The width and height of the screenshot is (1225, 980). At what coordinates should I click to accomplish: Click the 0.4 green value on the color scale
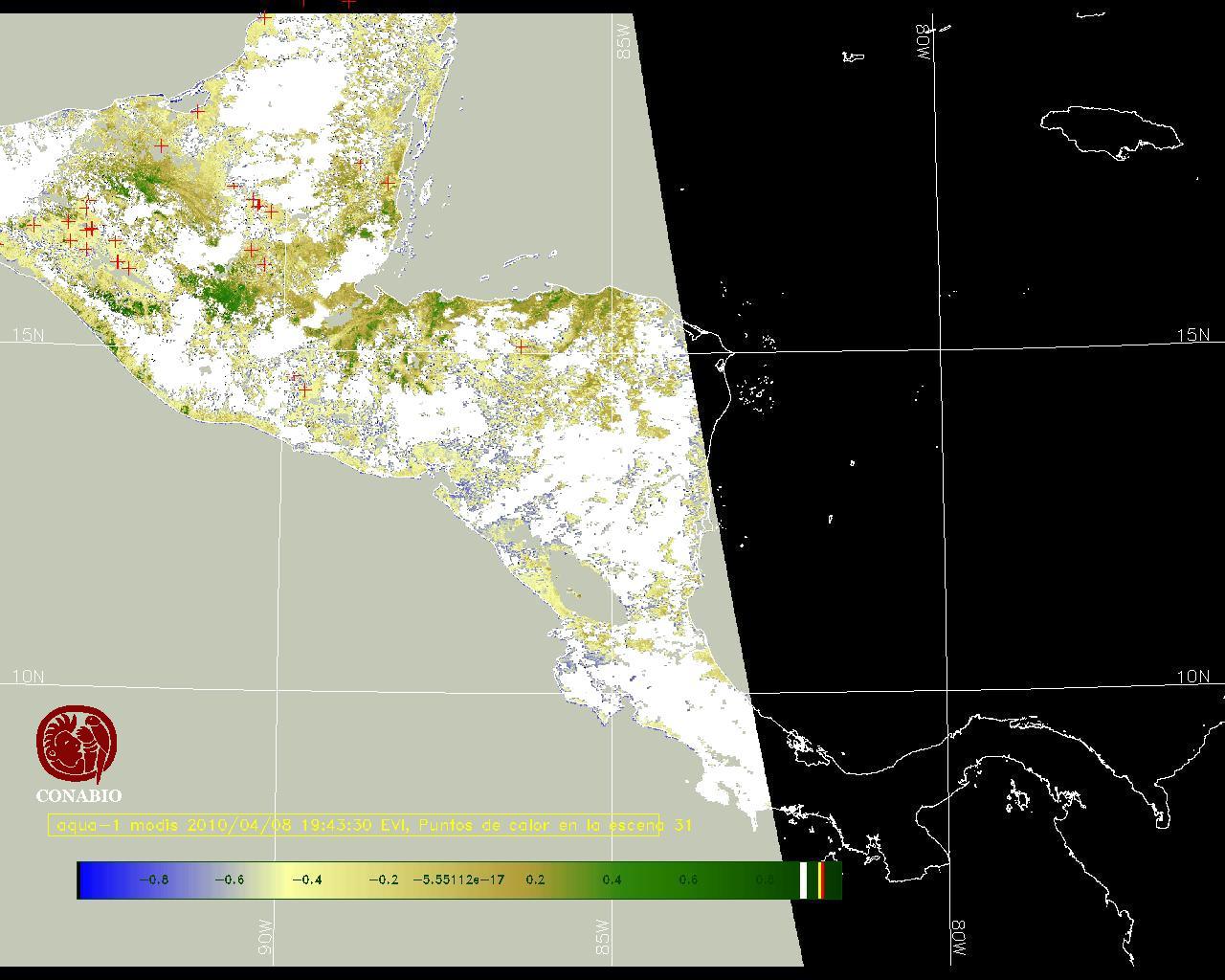[x=612, y=880]
